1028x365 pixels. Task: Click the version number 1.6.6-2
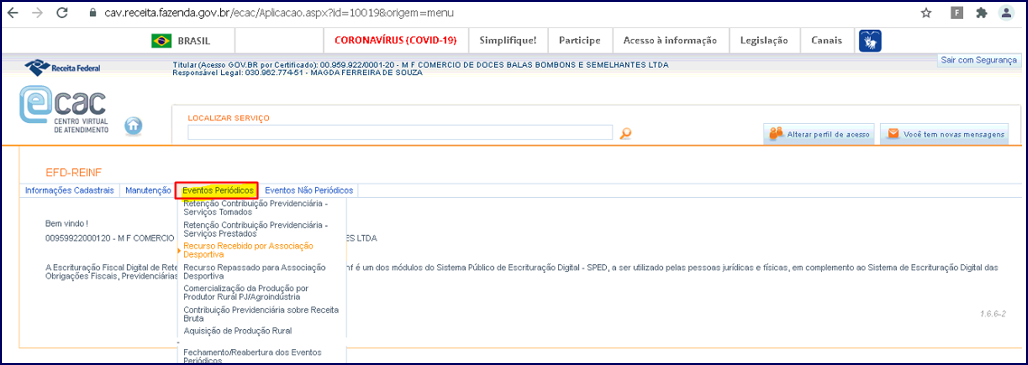tap(994, 314)
